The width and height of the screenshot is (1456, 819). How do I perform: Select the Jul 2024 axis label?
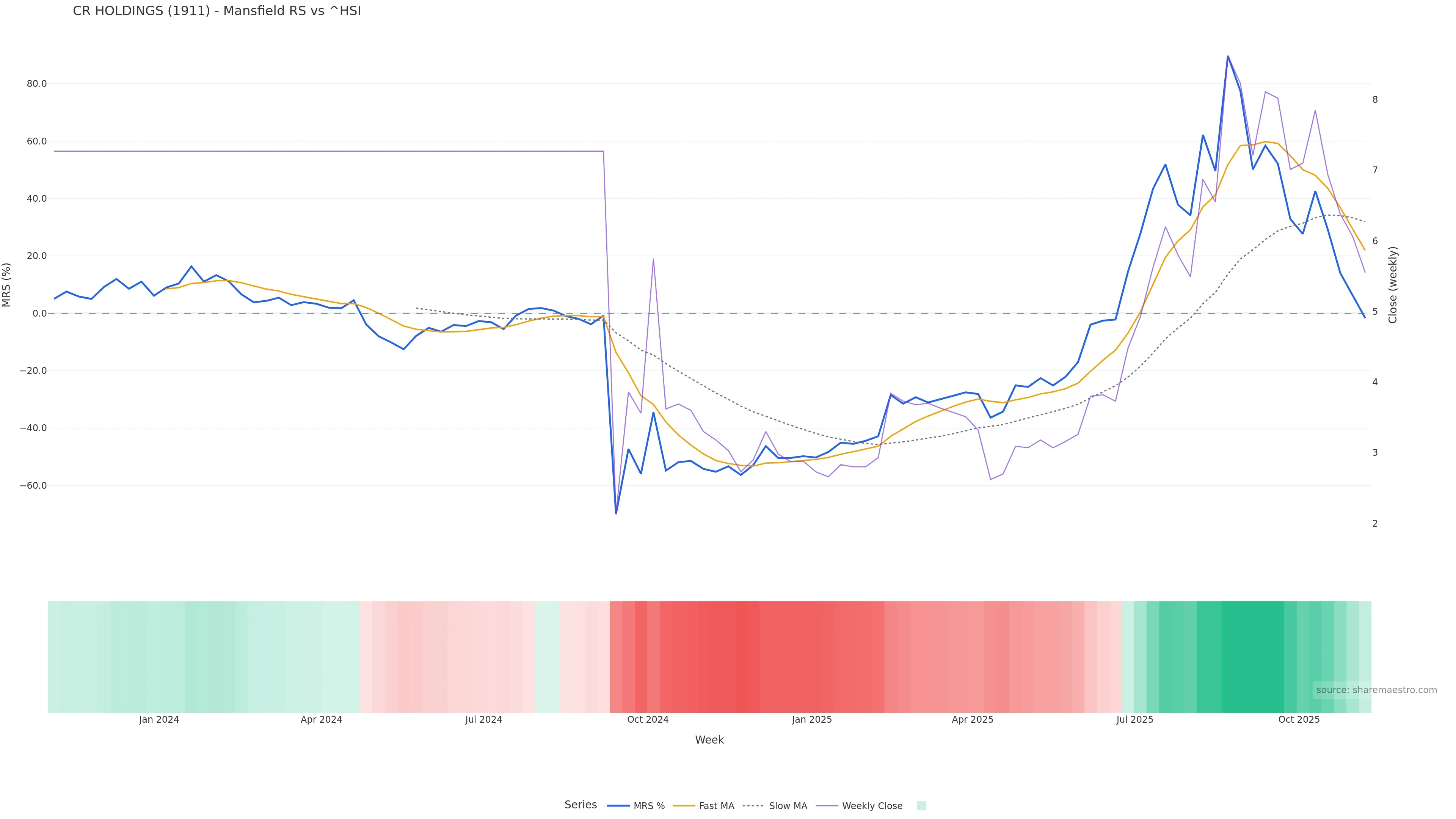tap(484, 720)
